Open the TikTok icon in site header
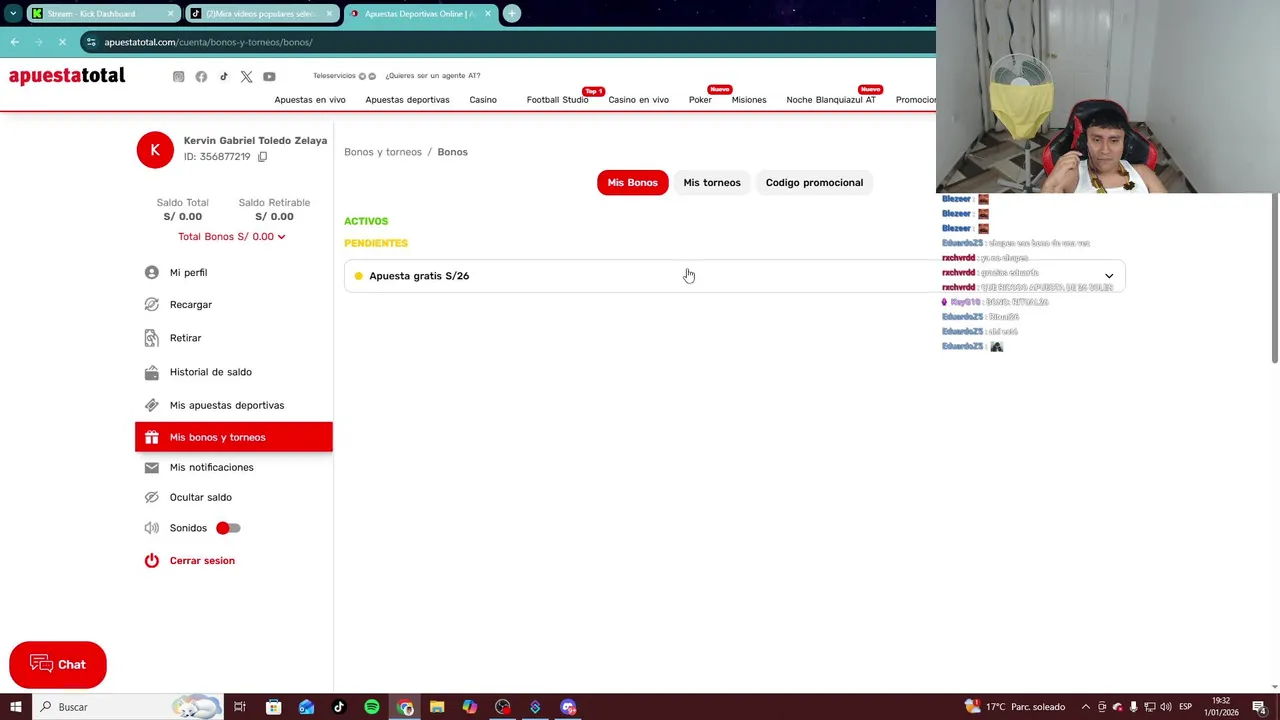Screen dimensions: 1280x720 224,77
